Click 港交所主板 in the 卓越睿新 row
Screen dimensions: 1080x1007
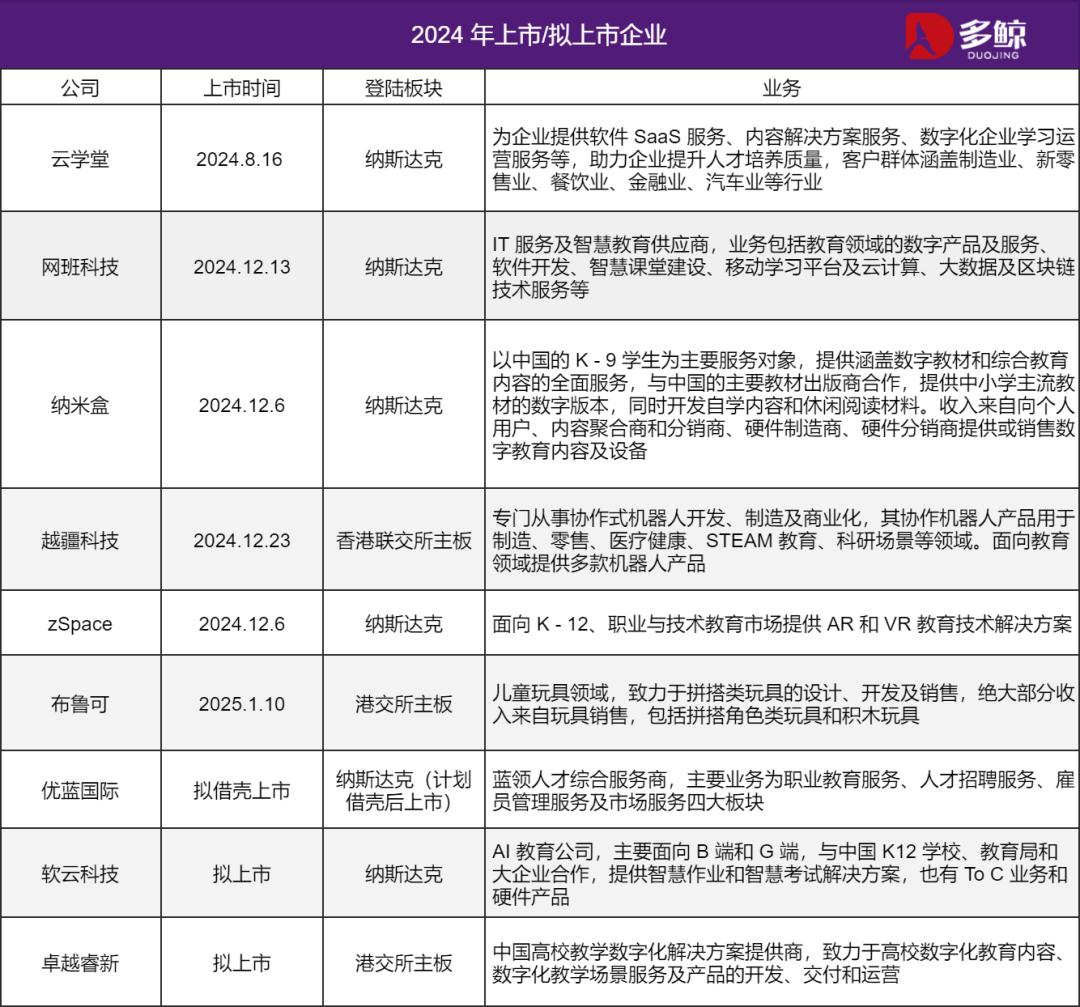[x=404, y=962]
